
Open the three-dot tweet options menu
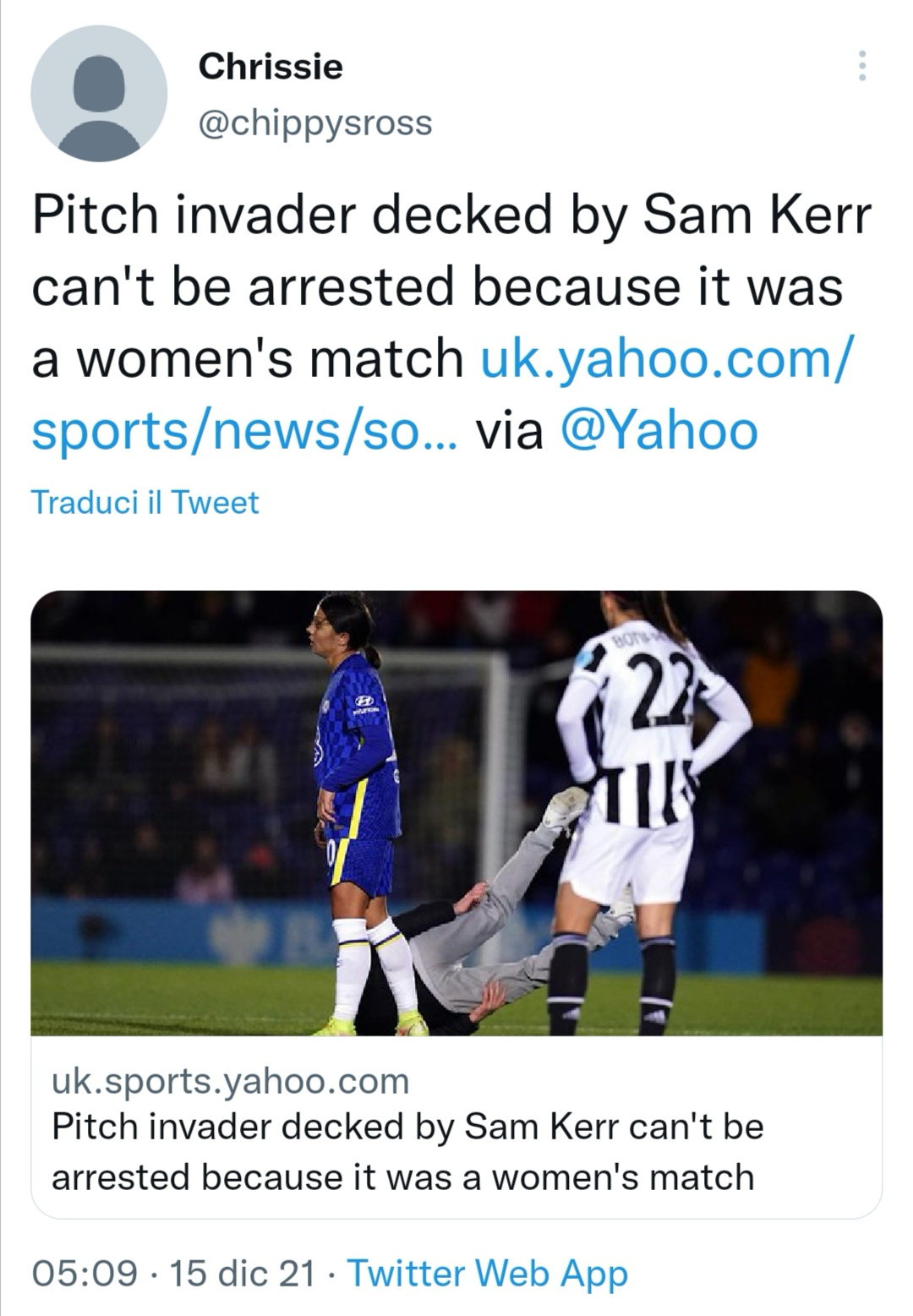click(x=861, y=66)
